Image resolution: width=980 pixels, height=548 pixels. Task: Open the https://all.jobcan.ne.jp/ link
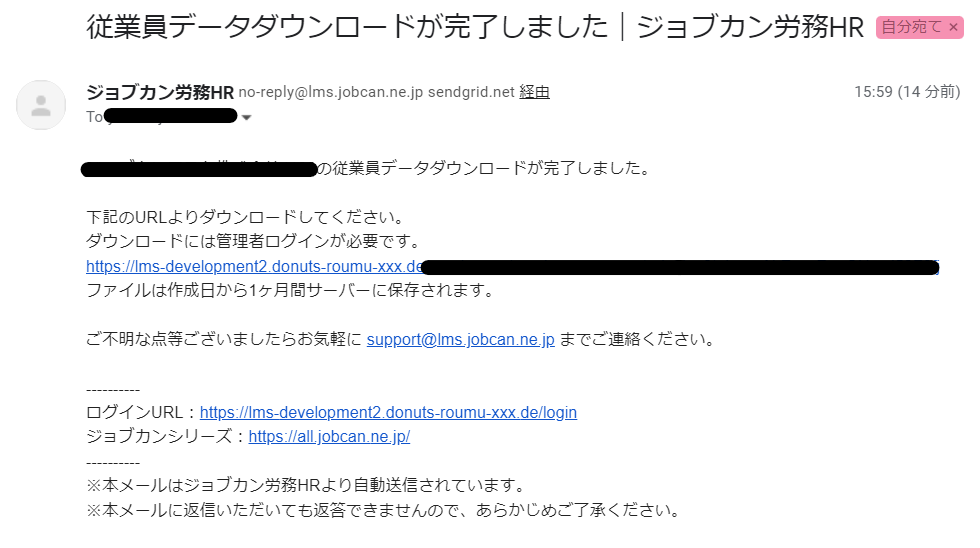[329, 436]
